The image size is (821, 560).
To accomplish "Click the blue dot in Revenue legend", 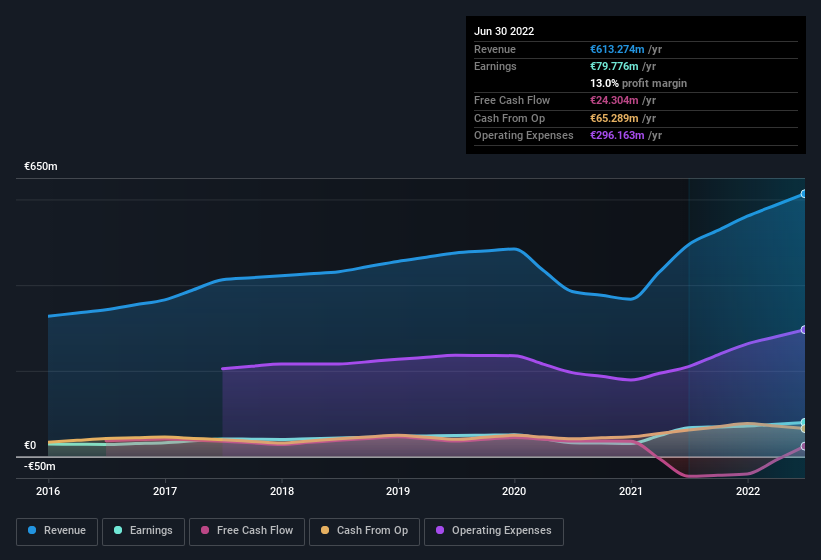I will point(32,531).
